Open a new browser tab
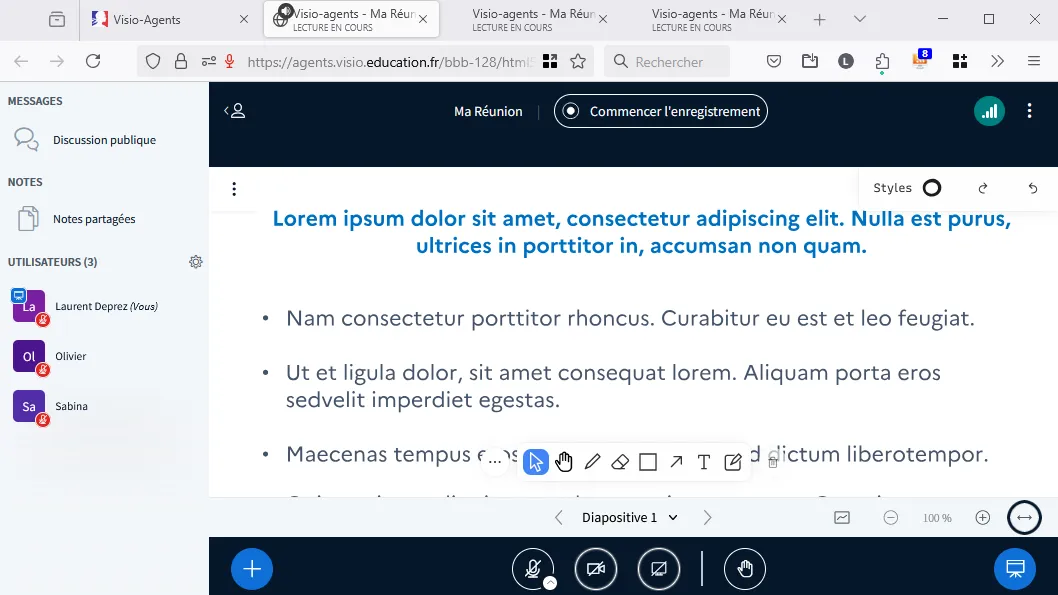Image resolution: width=1058 pixels, height=595 pixels. tap(819, 20)
